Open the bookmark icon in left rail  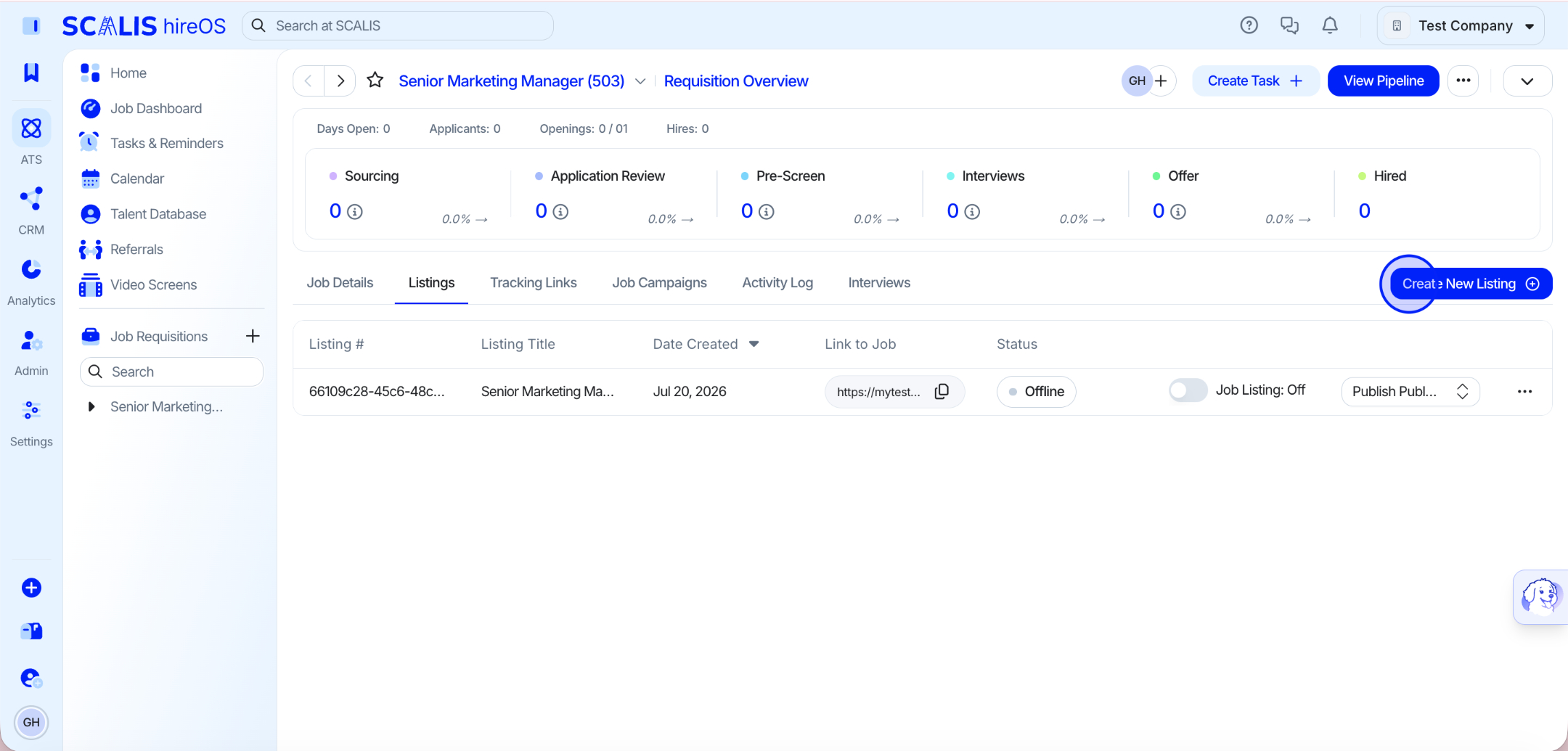click(x=31, y=72)
